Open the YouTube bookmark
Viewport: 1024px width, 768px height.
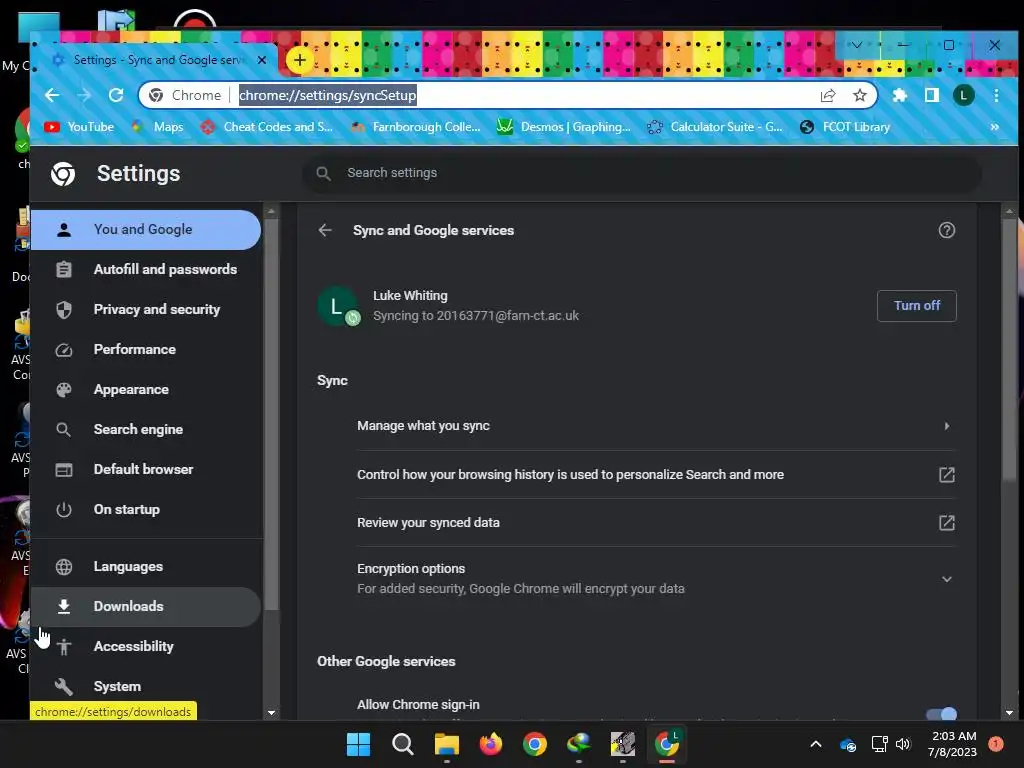79,127
